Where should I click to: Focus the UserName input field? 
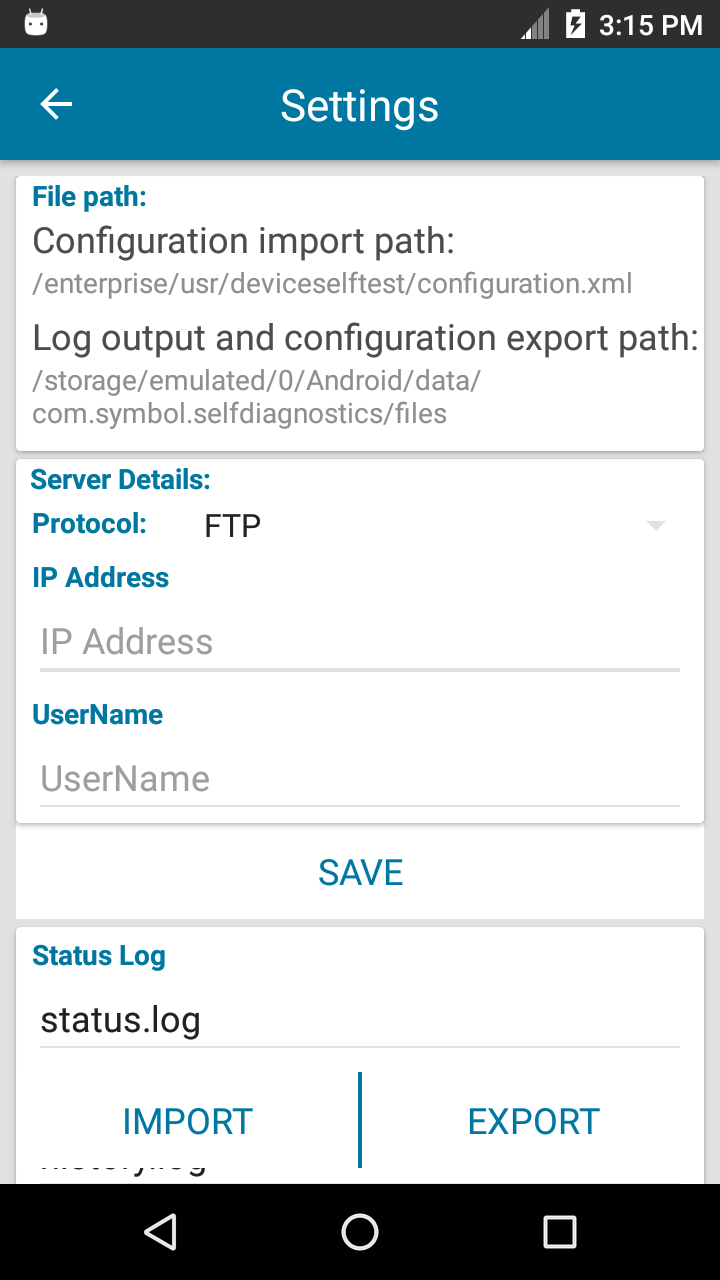(x=360, y=779)
